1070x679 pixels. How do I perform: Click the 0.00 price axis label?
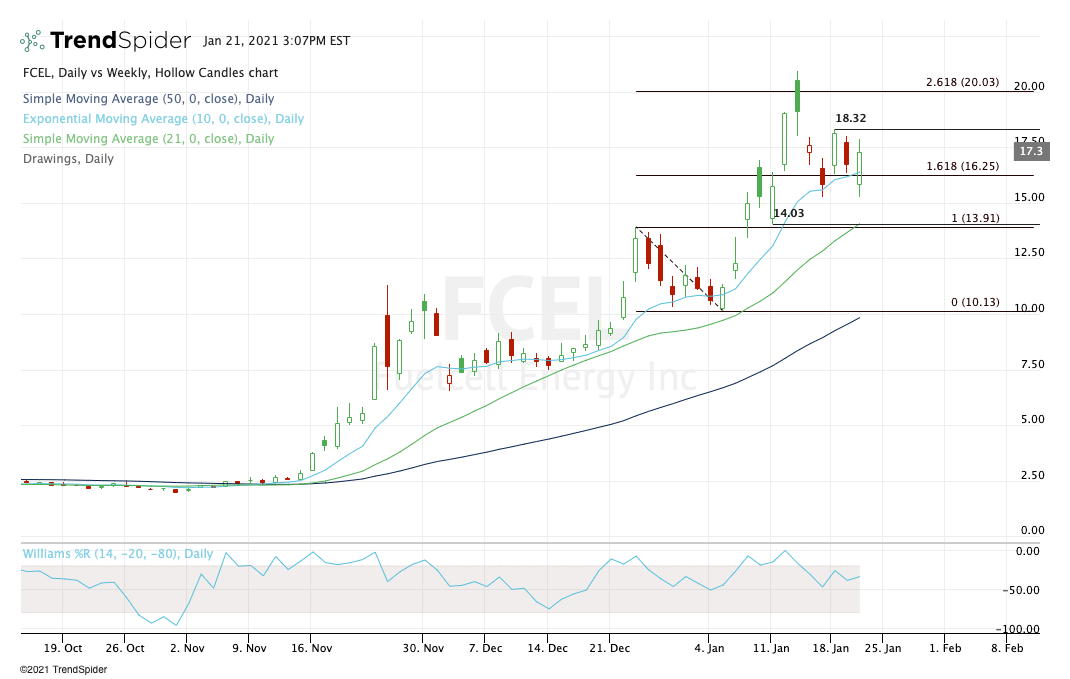point(1032,530)
